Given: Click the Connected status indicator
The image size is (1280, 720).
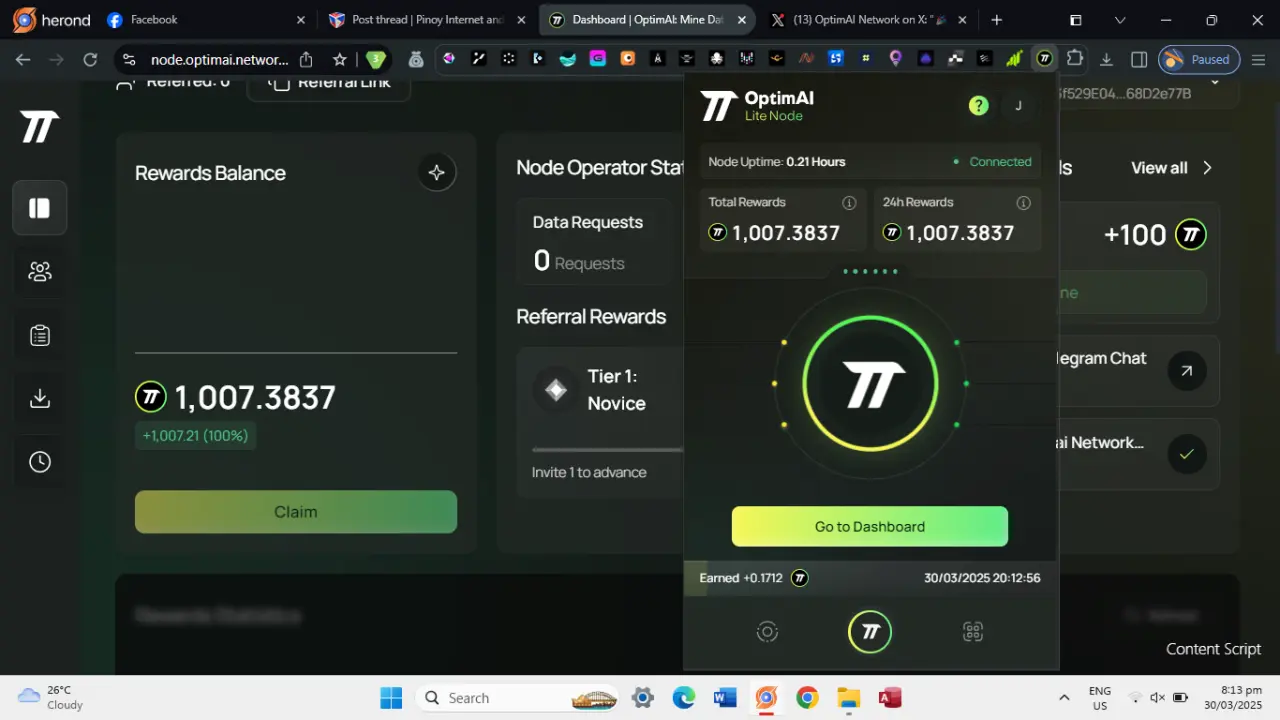Looking at the screenshot, I should pos(992,162).
